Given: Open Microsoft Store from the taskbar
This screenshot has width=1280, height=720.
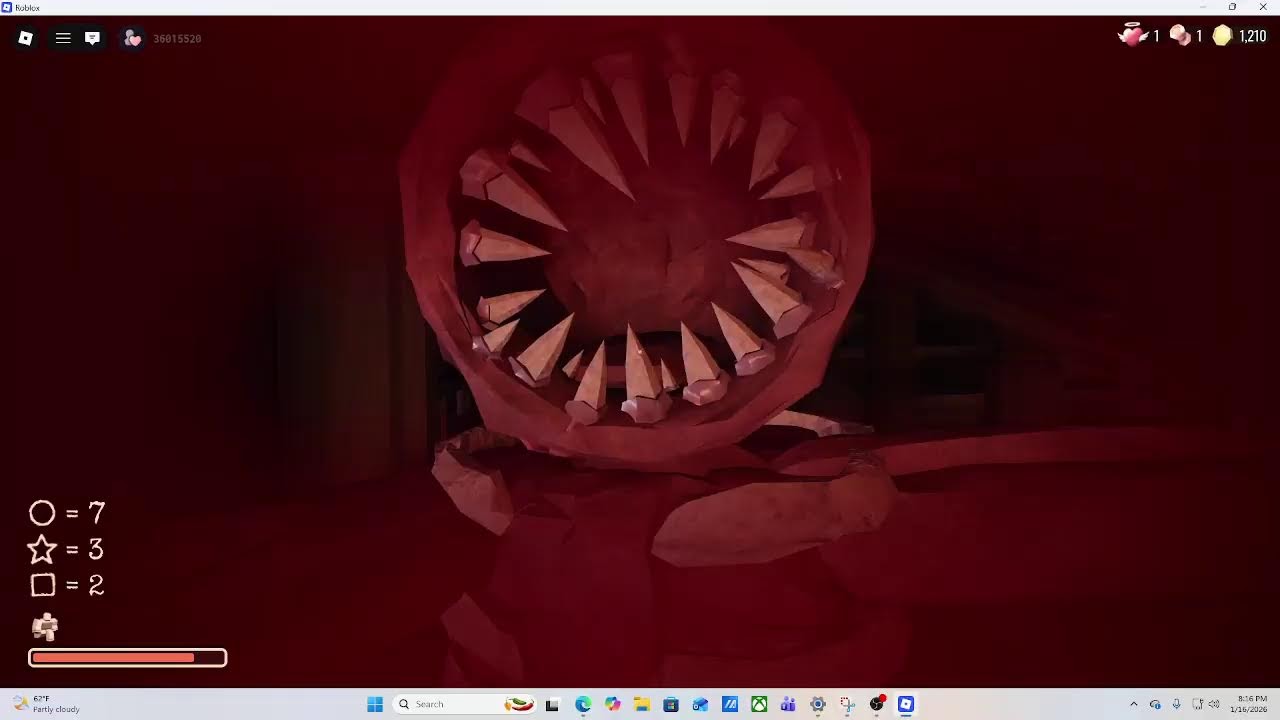Looking at the screenshot, I should [671, 704].
